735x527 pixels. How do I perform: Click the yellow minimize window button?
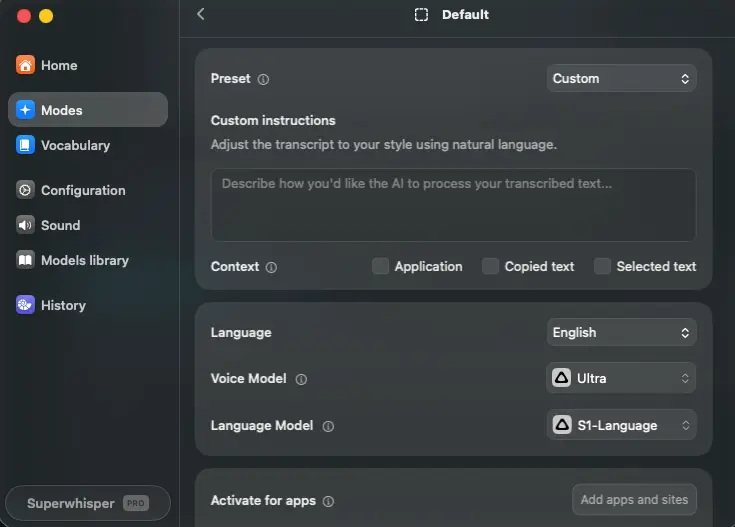tap(46, 16)
